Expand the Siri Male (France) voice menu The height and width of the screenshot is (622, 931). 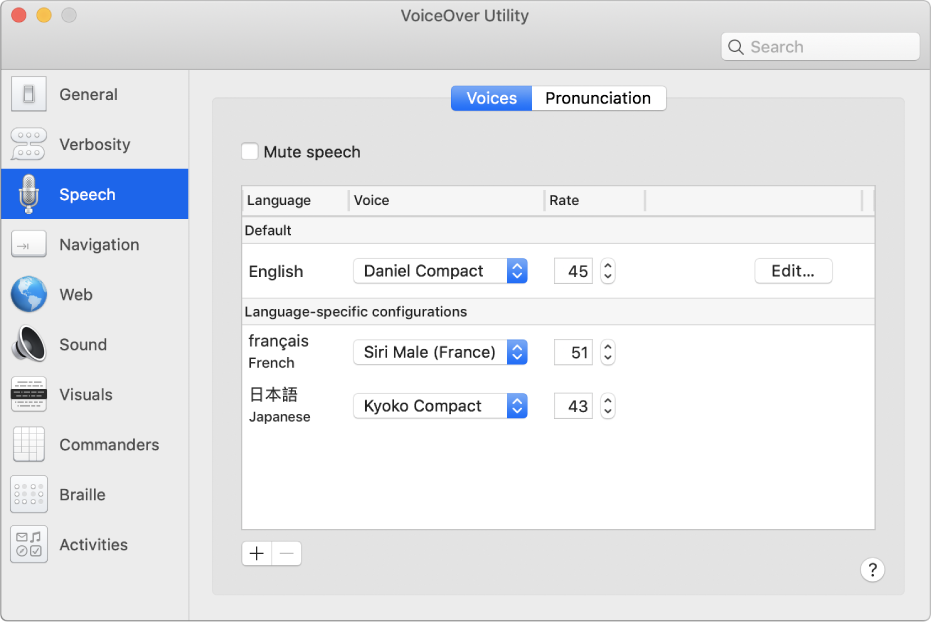(440, 352)
